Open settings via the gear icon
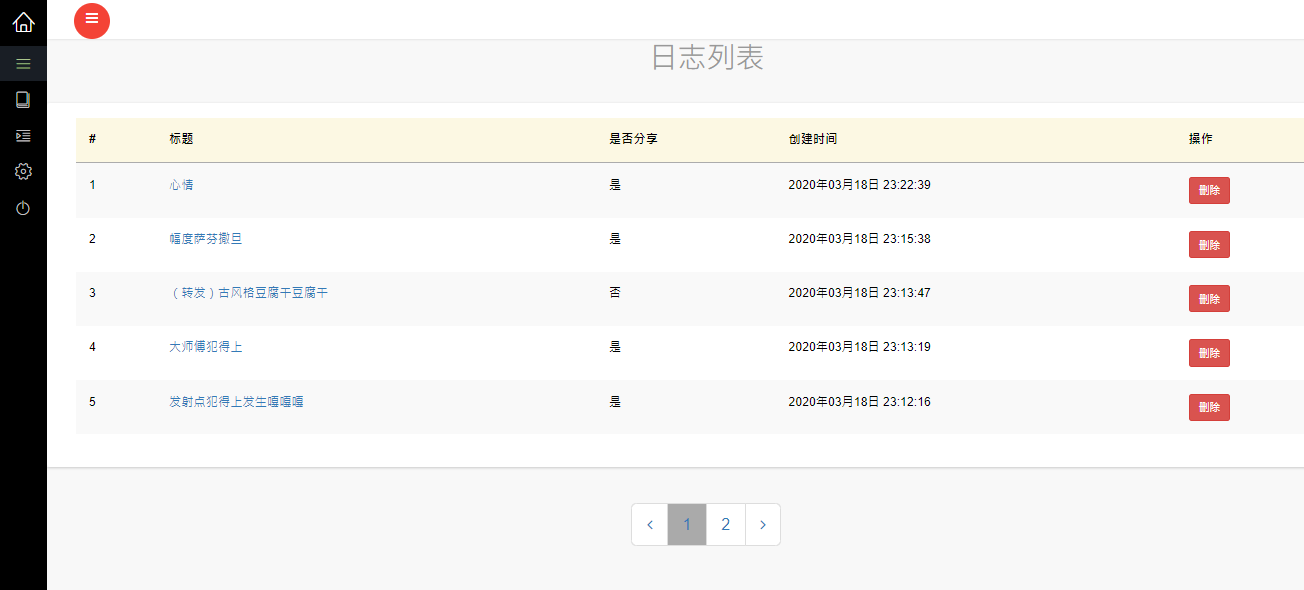This screenshot has width=1304, height=590. [x=23, y=172]
